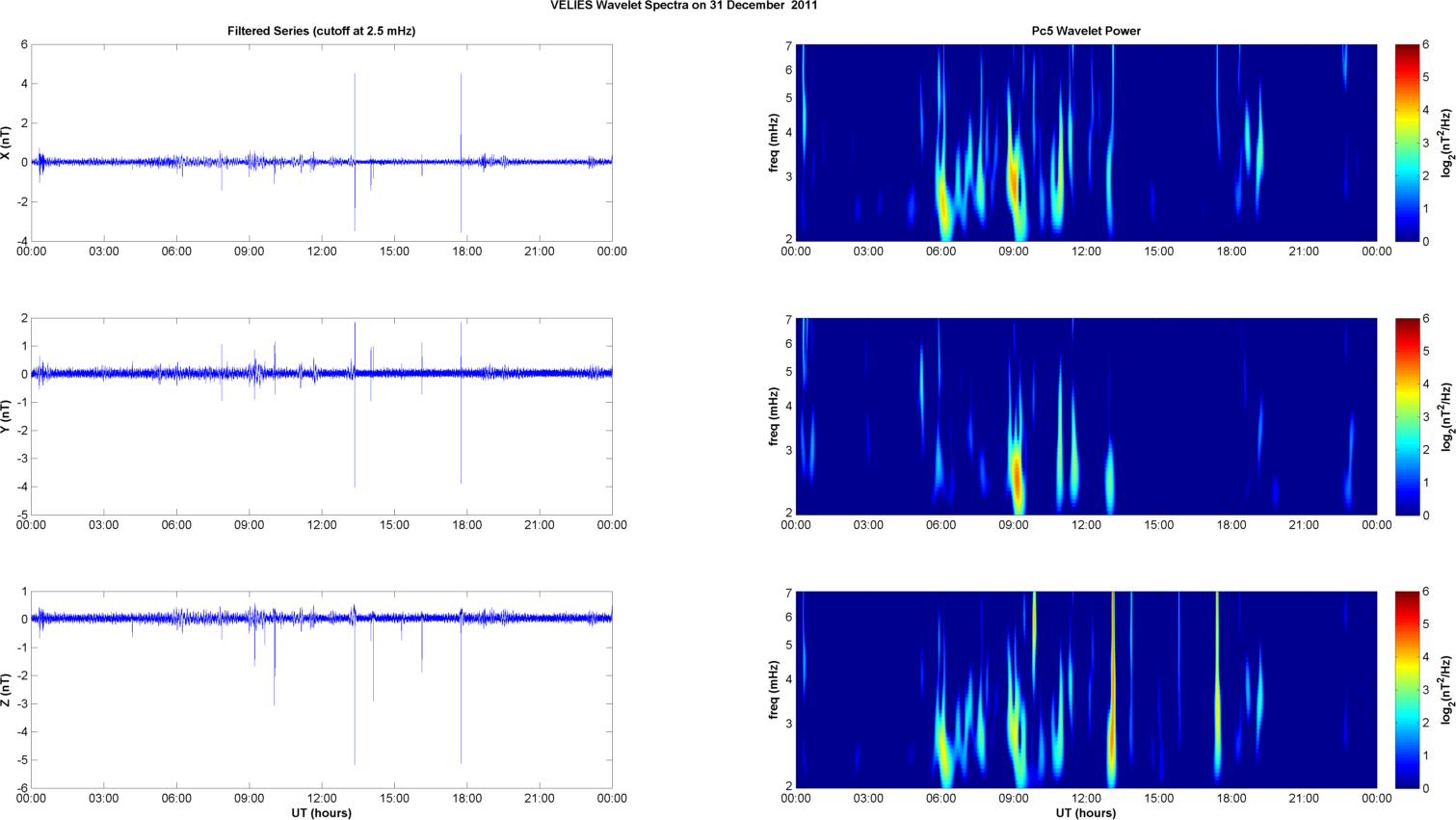
Task: Click the 'Z (nT)' axis label
Action: (7, 690)
